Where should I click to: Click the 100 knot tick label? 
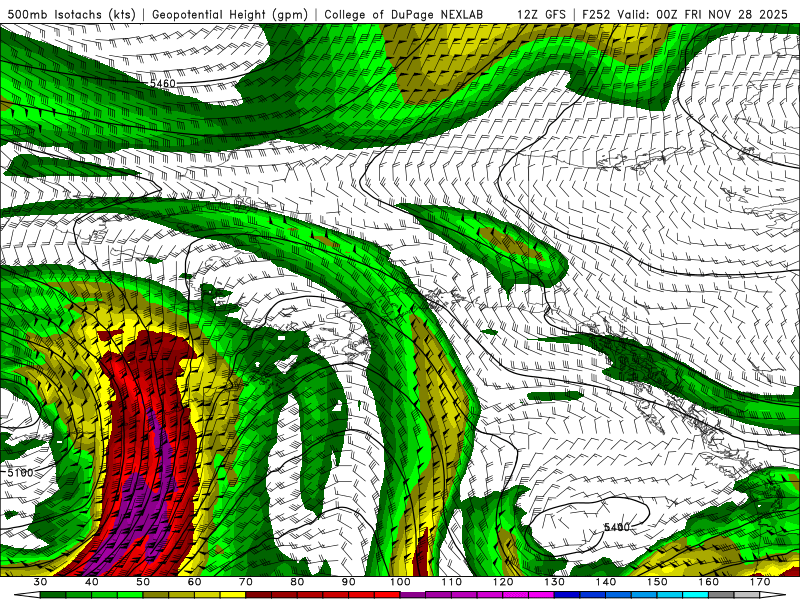tap(401, 582)
